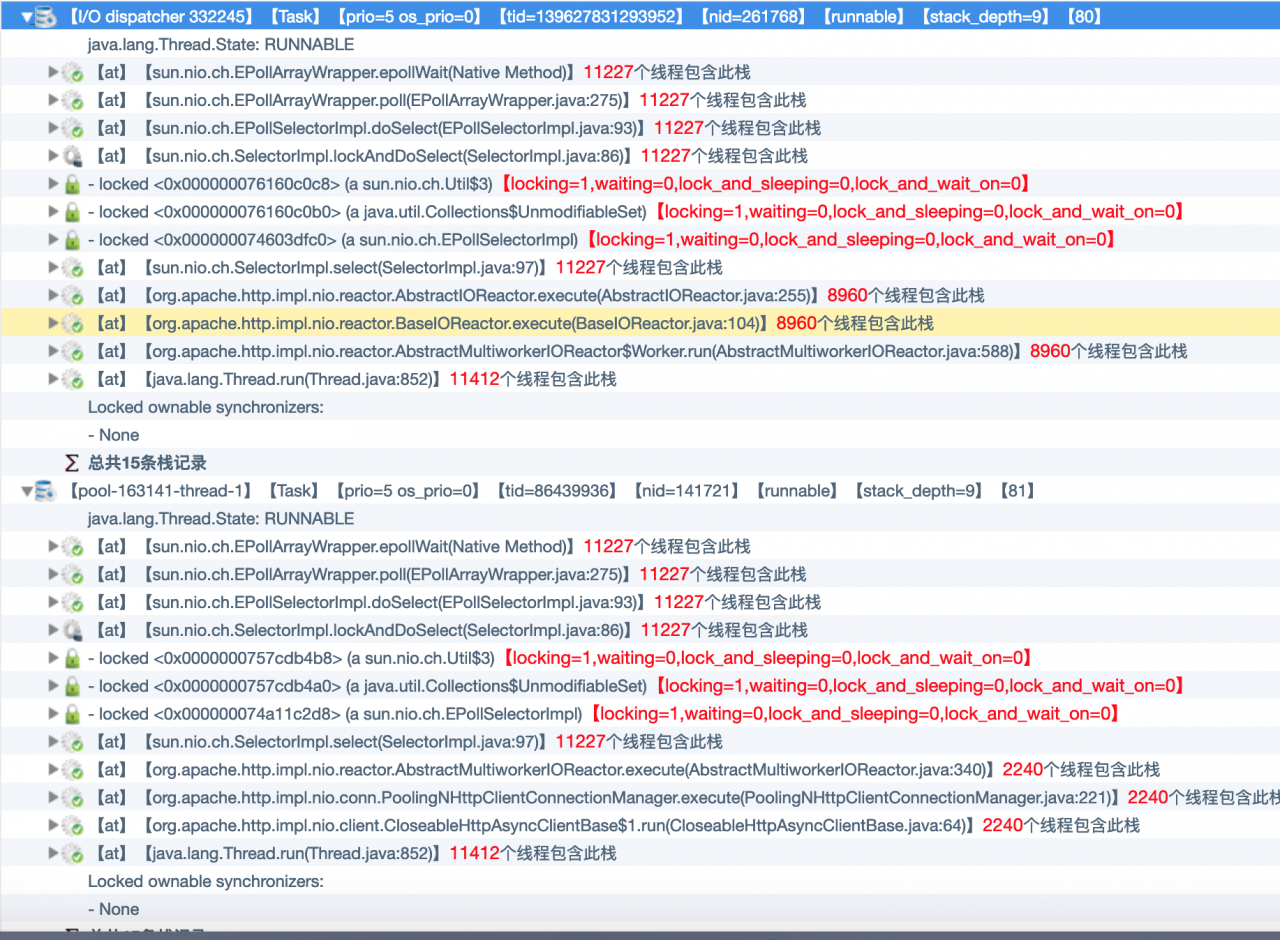1280x940 pixels.
Task: Expand the AbstractIOReactor.execute frame
Action: pos(53,295)
